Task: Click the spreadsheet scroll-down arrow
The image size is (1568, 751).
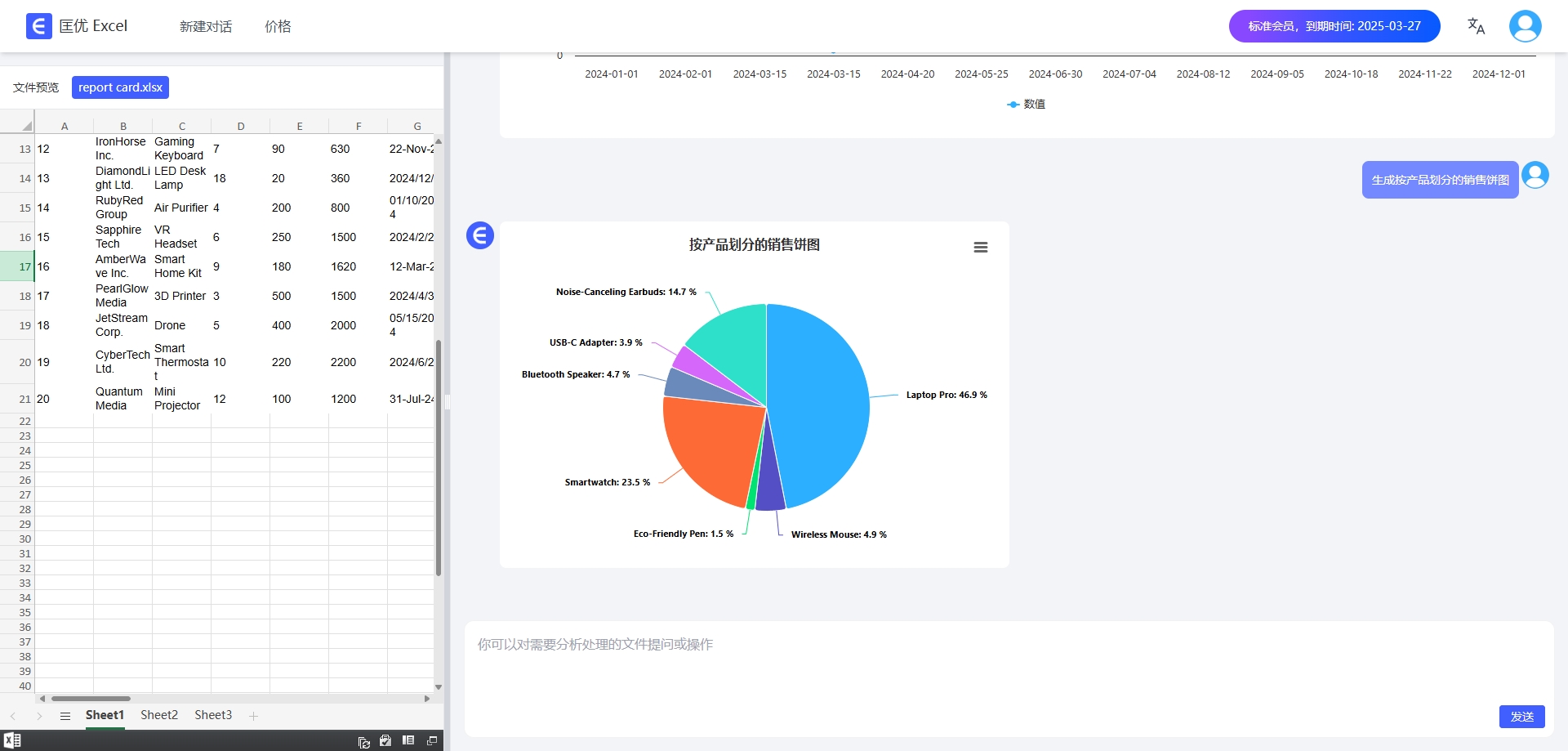Action: point(439,687)
